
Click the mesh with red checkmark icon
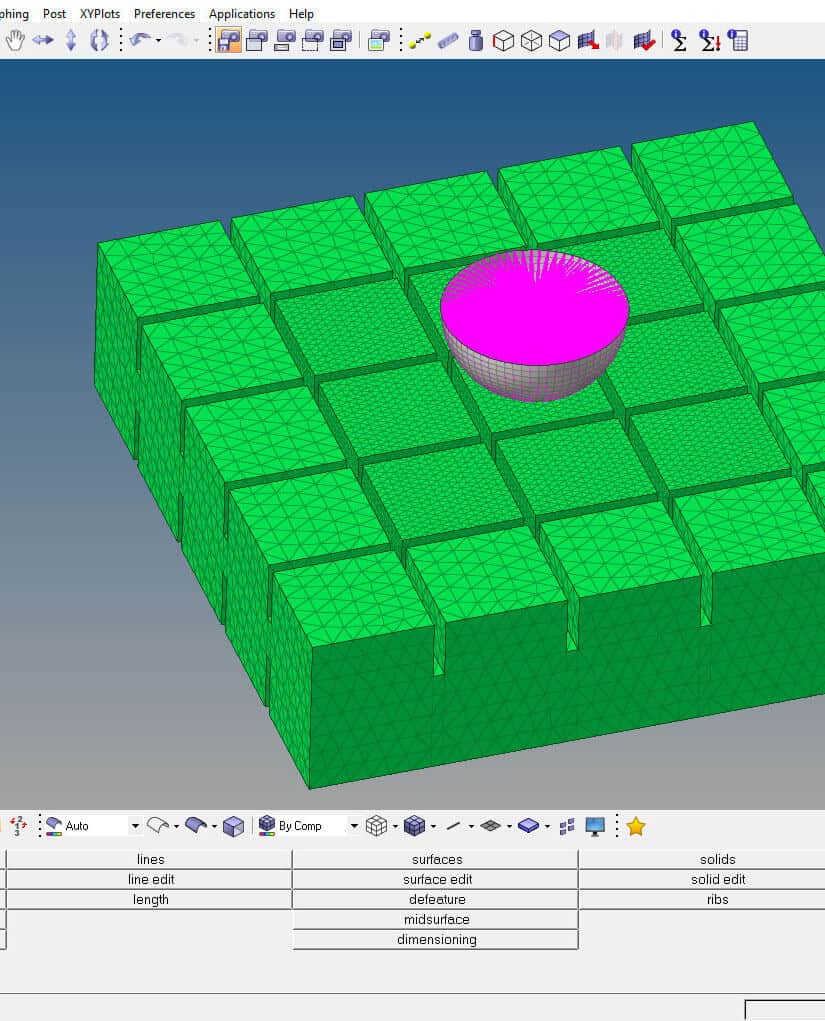coord(644,40)
